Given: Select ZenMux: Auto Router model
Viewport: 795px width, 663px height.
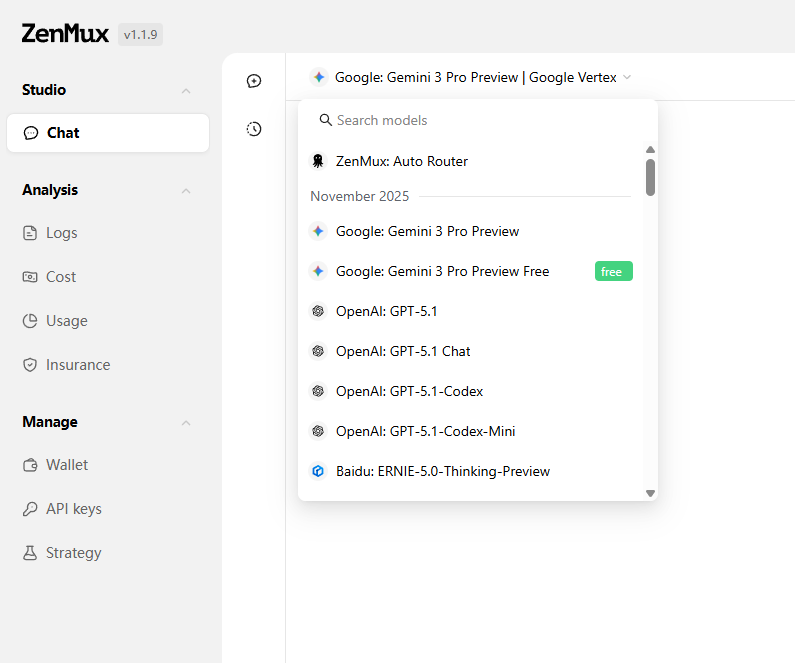Looking at the screenshot, I should click(401, 161).
